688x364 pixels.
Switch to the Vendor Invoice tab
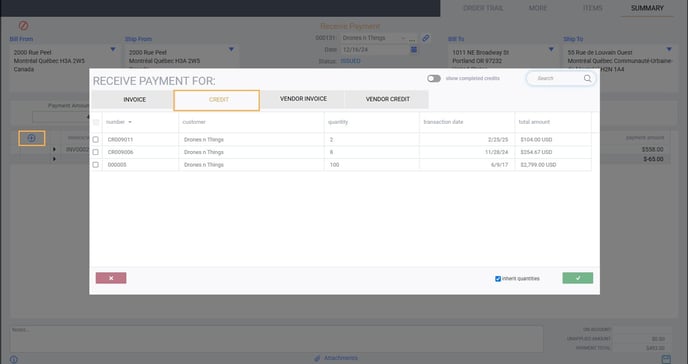coord(303,99)
